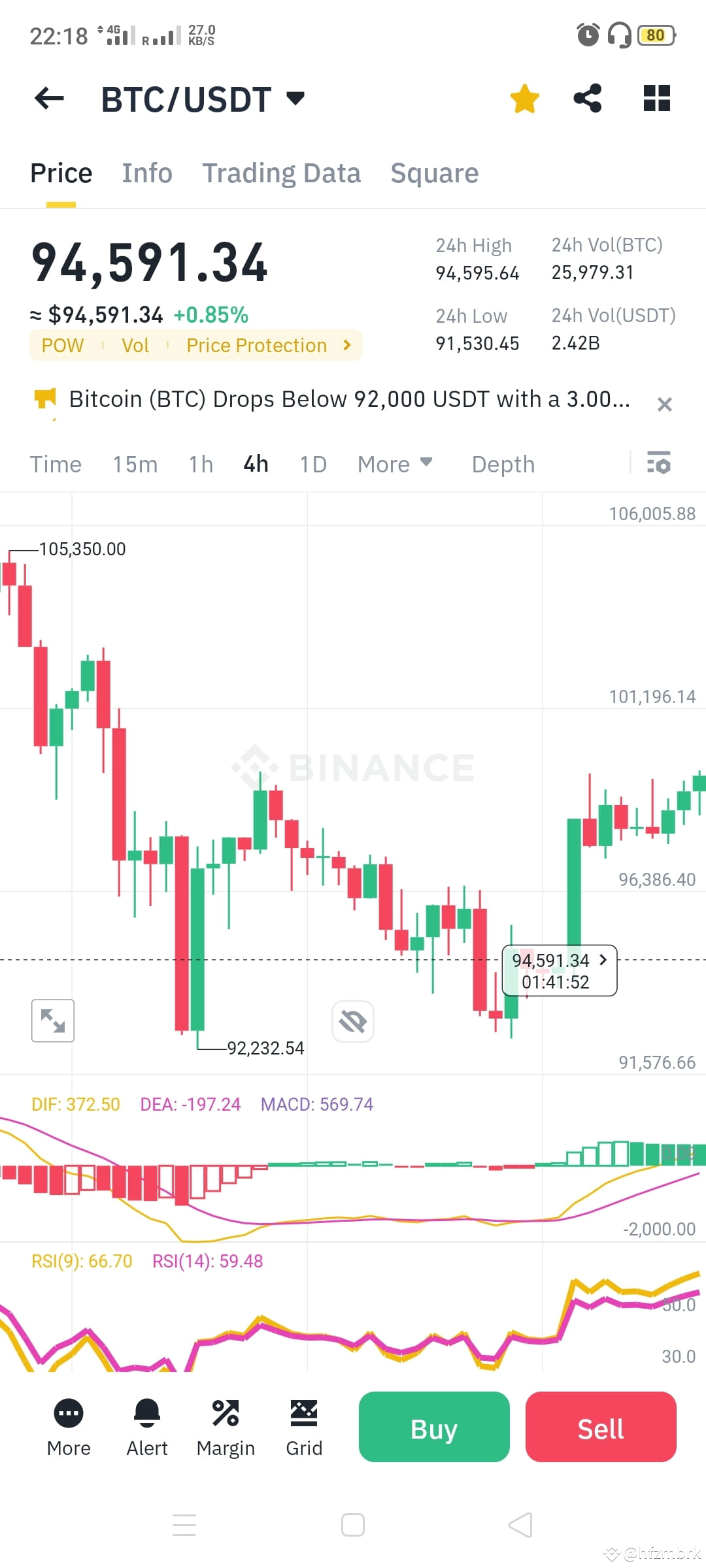Open chart indicator settings icon beside Depth
706x1568 pixels.
[660, 464]
